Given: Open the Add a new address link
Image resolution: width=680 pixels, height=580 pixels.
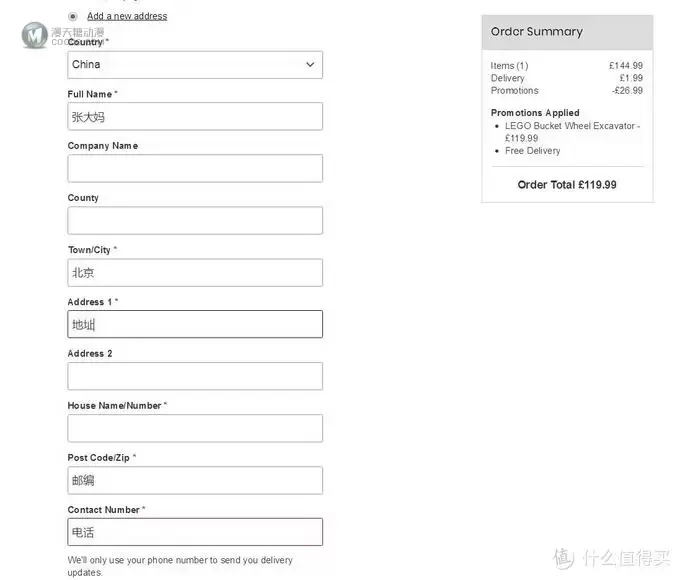Looking at the screenshot, I should 127,16.
